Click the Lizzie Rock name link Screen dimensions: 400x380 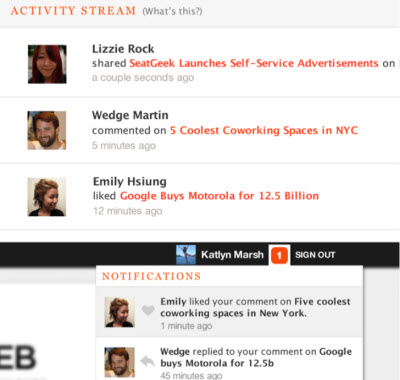coord(123,49)
